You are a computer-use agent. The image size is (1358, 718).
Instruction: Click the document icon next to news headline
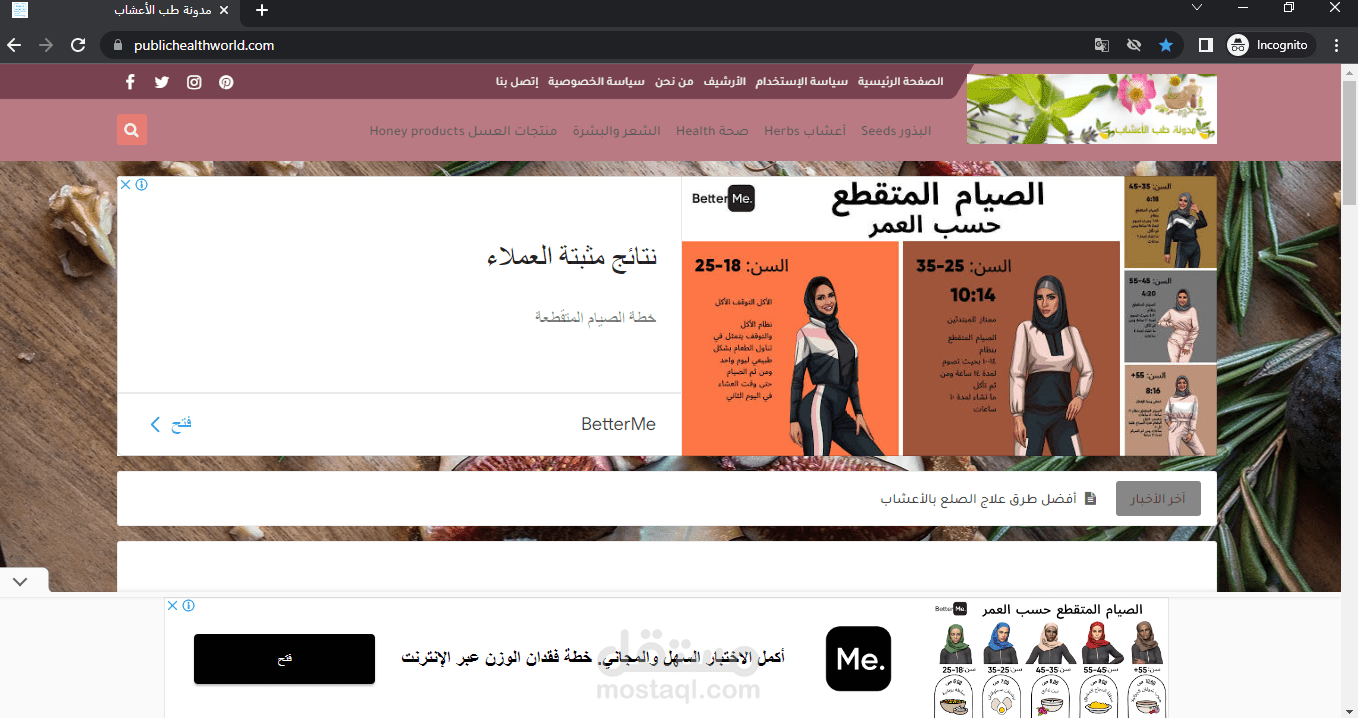(1091, 498)
